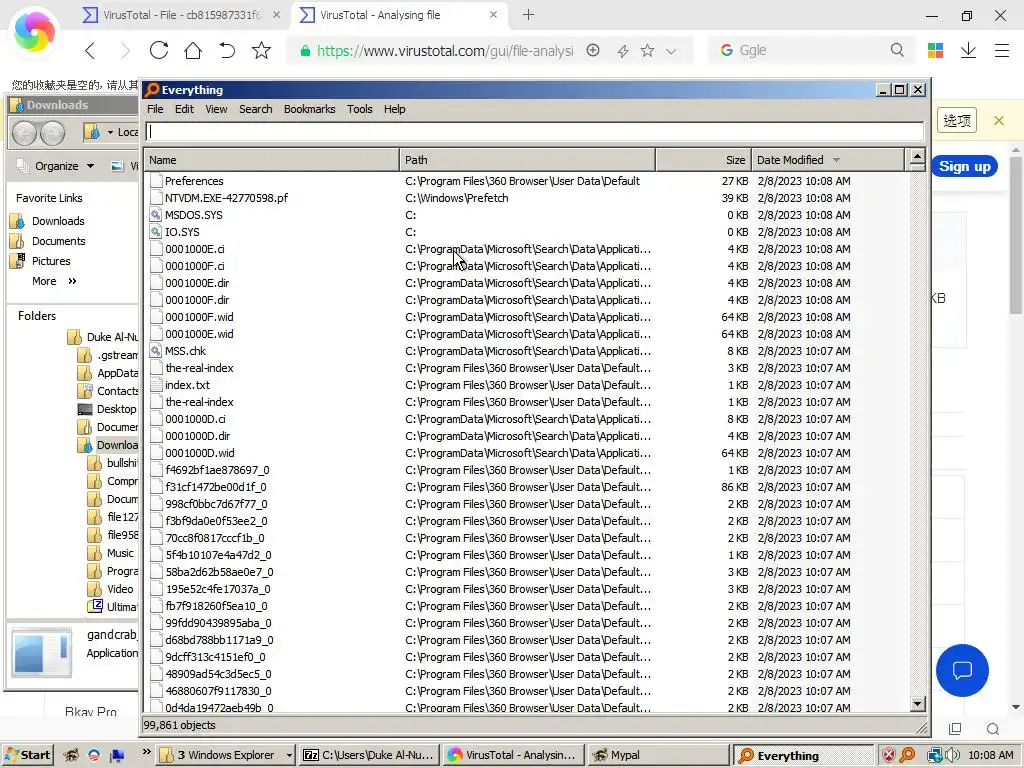
Task: Open the colorful apps grid icon
Action: [x=935, y=50]
